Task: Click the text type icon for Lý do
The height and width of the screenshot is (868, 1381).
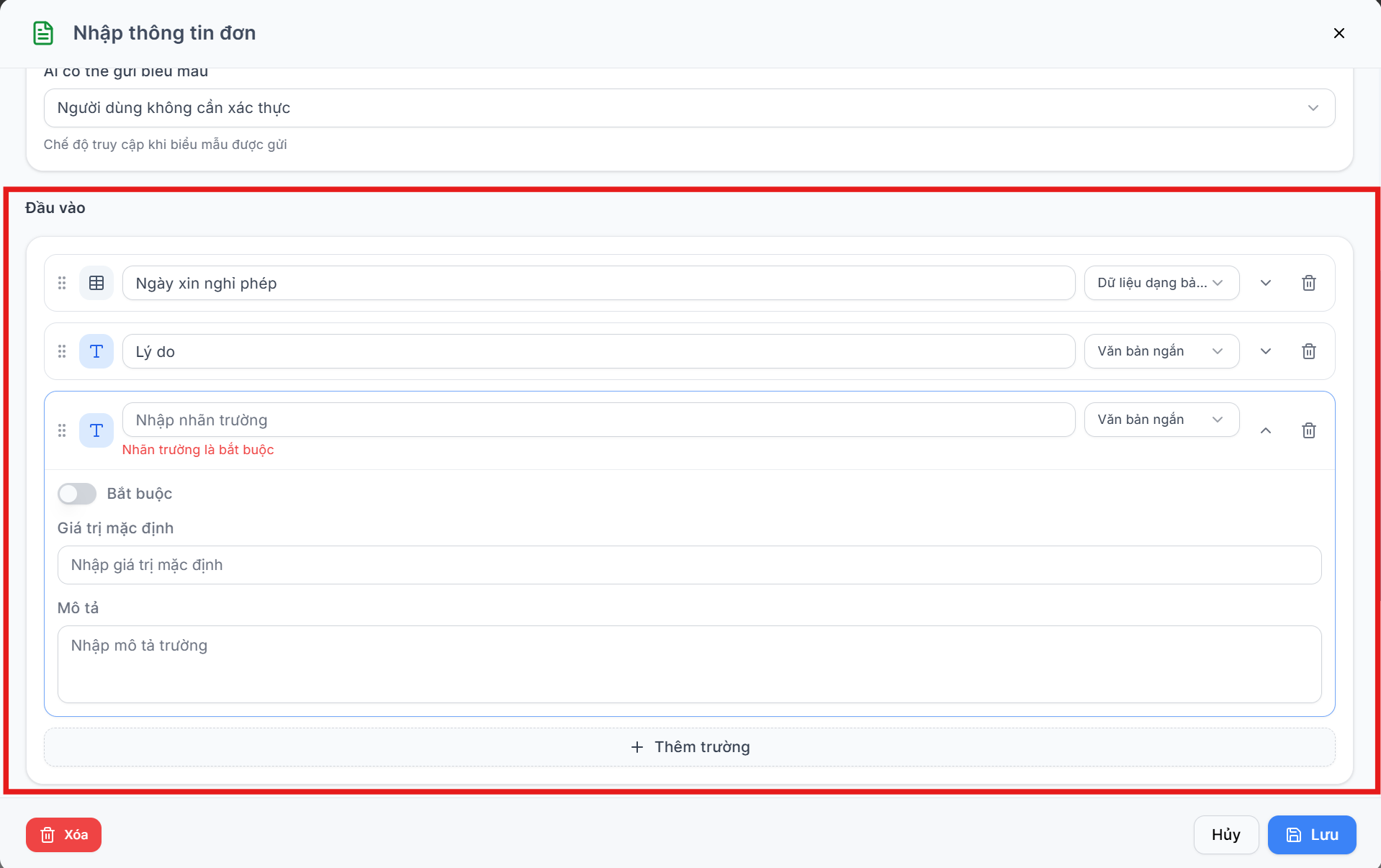Action: pyautogui.click(x=96, y=351)
